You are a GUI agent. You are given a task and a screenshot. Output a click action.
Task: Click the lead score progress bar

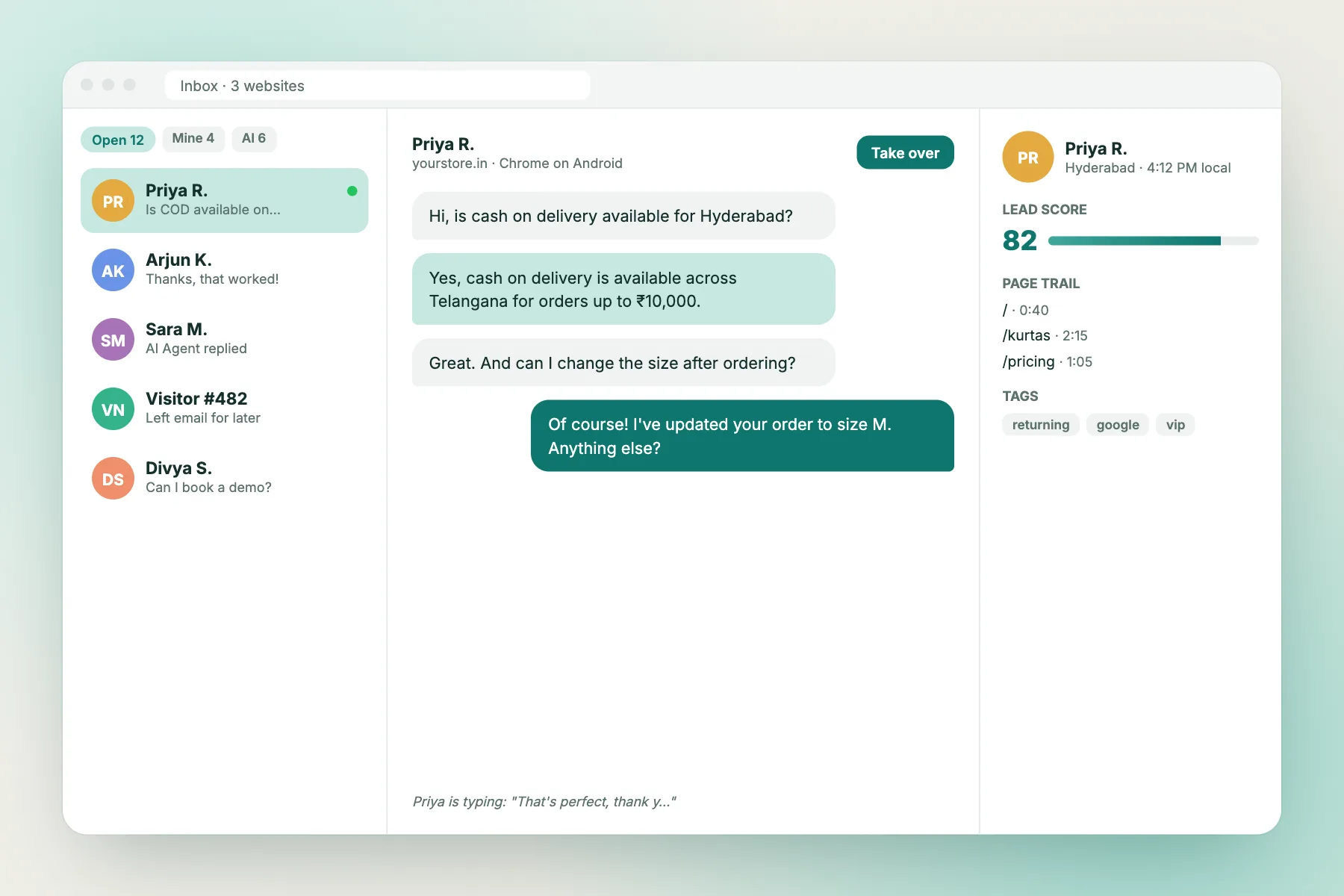1153,240
